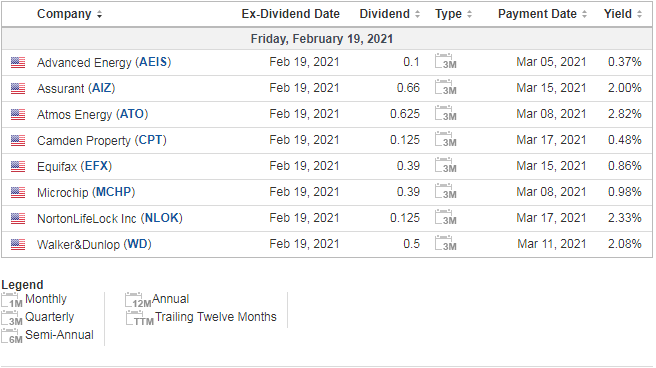Click the 12M Annual legend icon

138,300
